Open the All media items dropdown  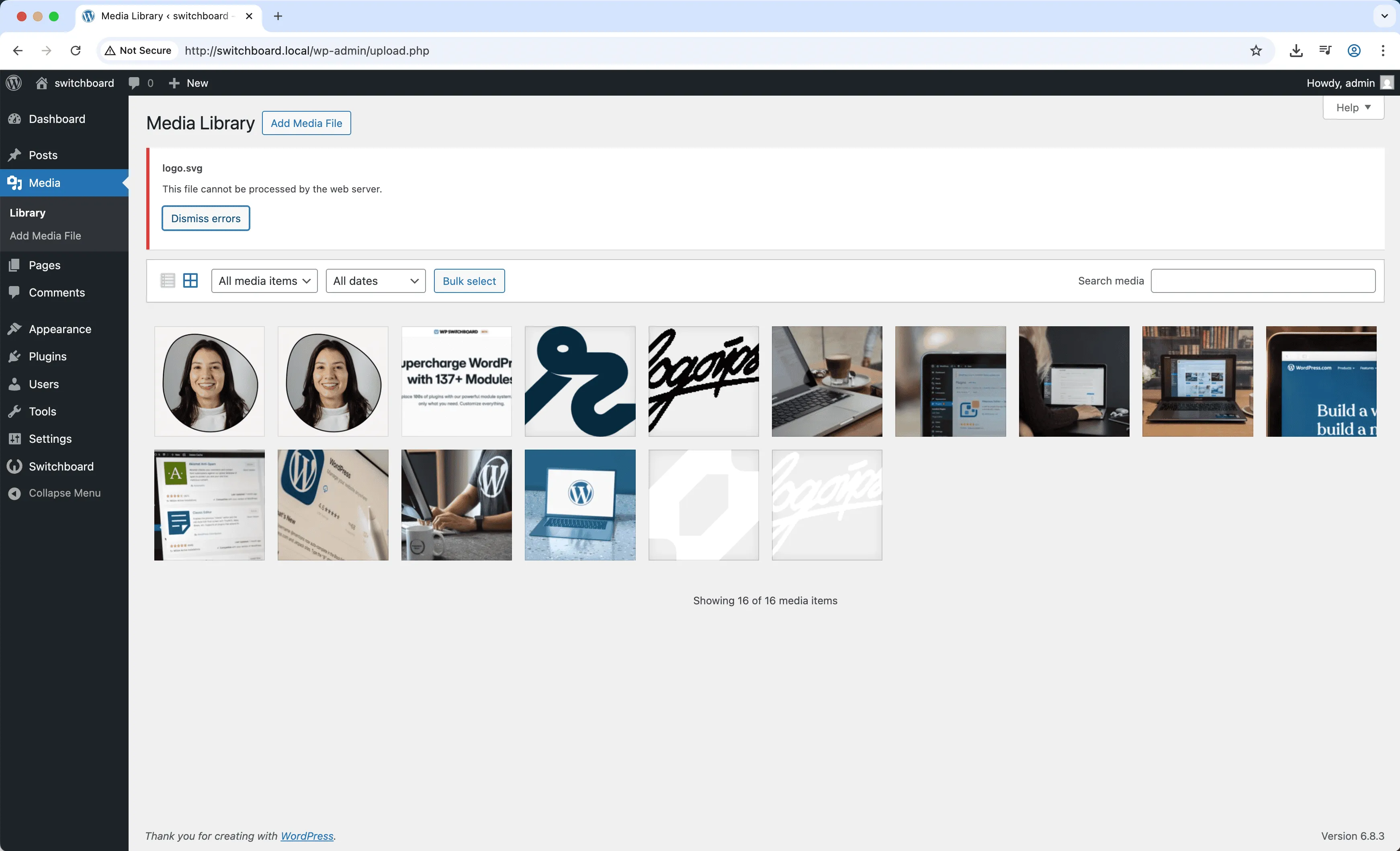click(264, 280)
